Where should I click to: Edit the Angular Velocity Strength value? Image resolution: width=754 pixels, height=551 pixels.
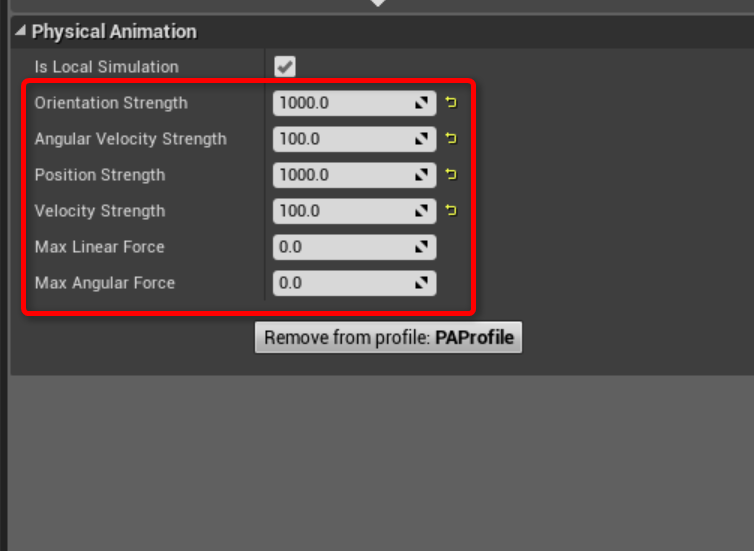click(x=354, y=139)
